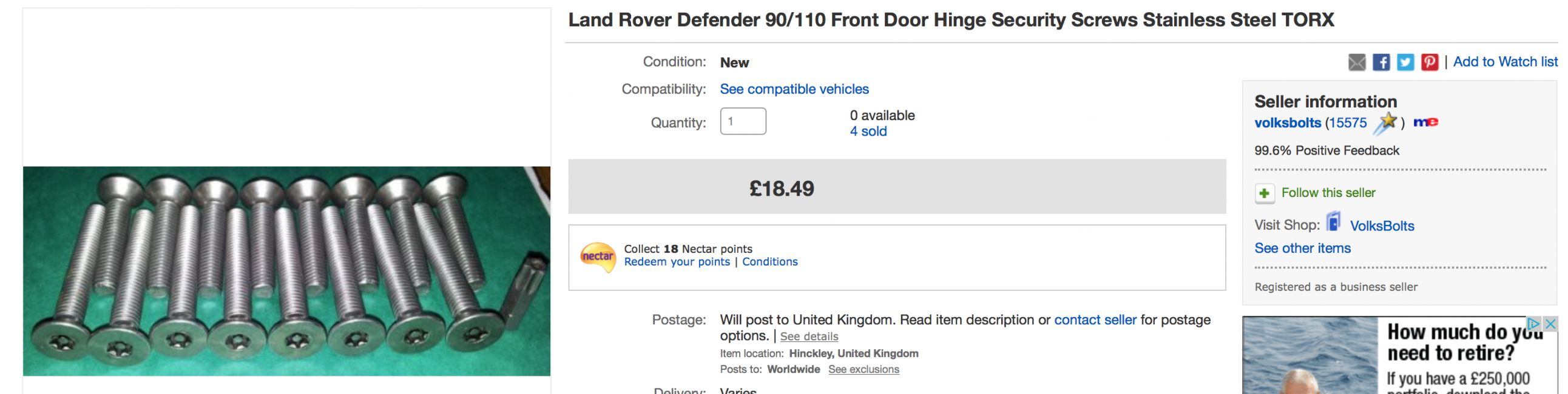Image resolution: width=1568 pixels, height=394 pixels.
Task: Open Redeem your points link
Action: 676,262
